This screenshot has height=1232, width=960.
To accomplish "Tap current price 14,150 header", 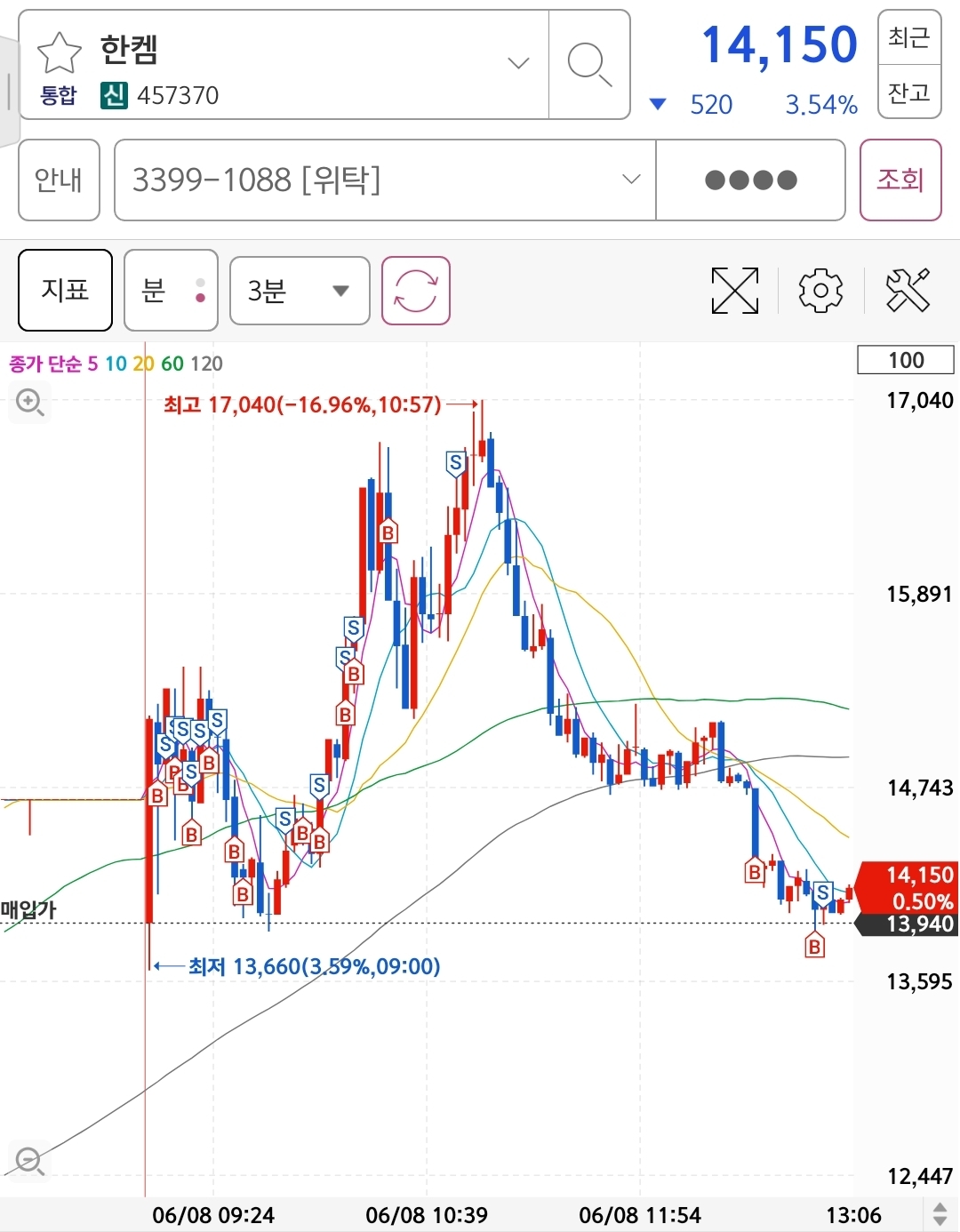I will [x=780, y=44].
